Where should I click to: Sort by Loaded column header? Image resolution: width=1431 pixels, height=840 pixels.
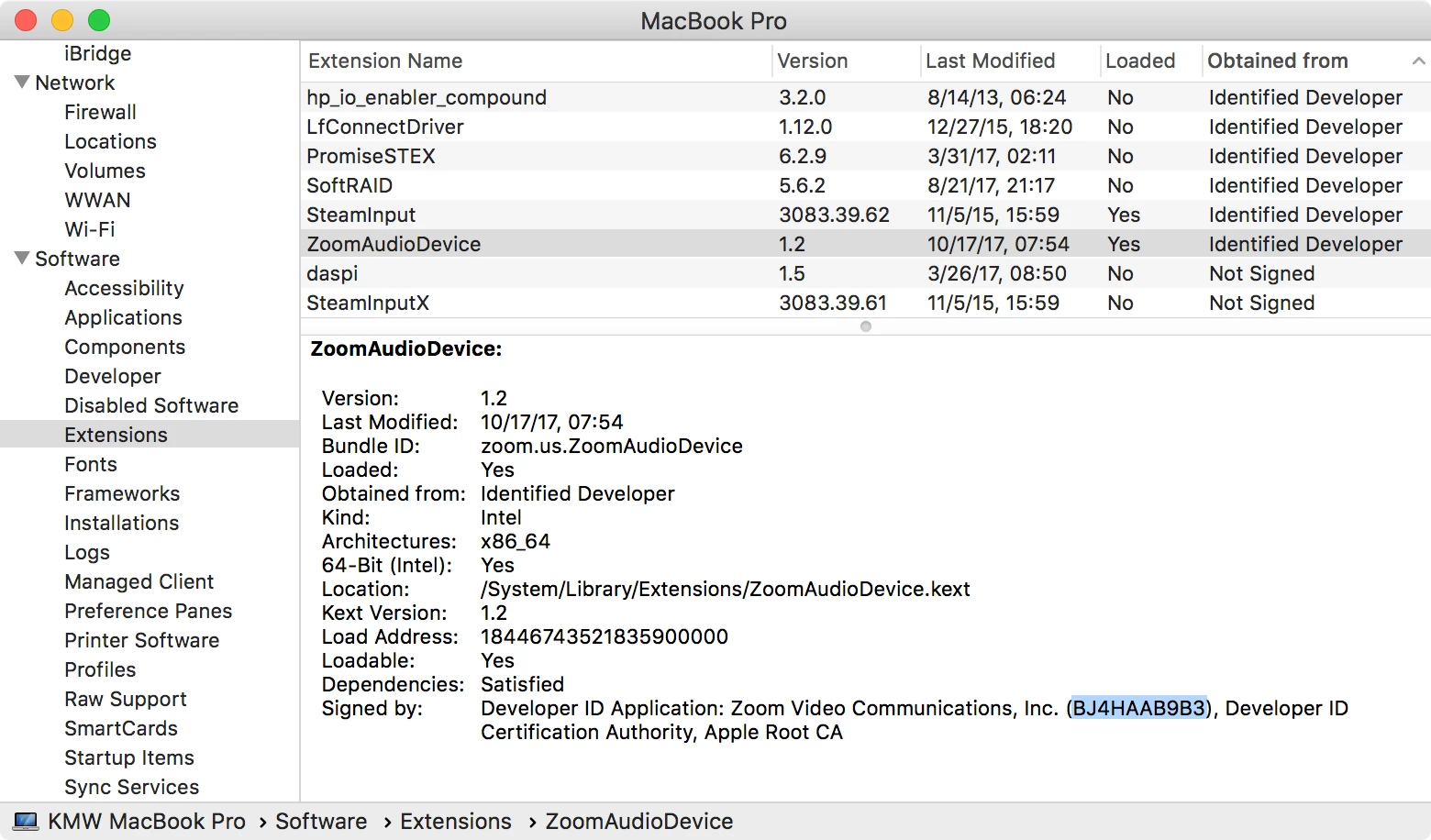point(1151,61)
